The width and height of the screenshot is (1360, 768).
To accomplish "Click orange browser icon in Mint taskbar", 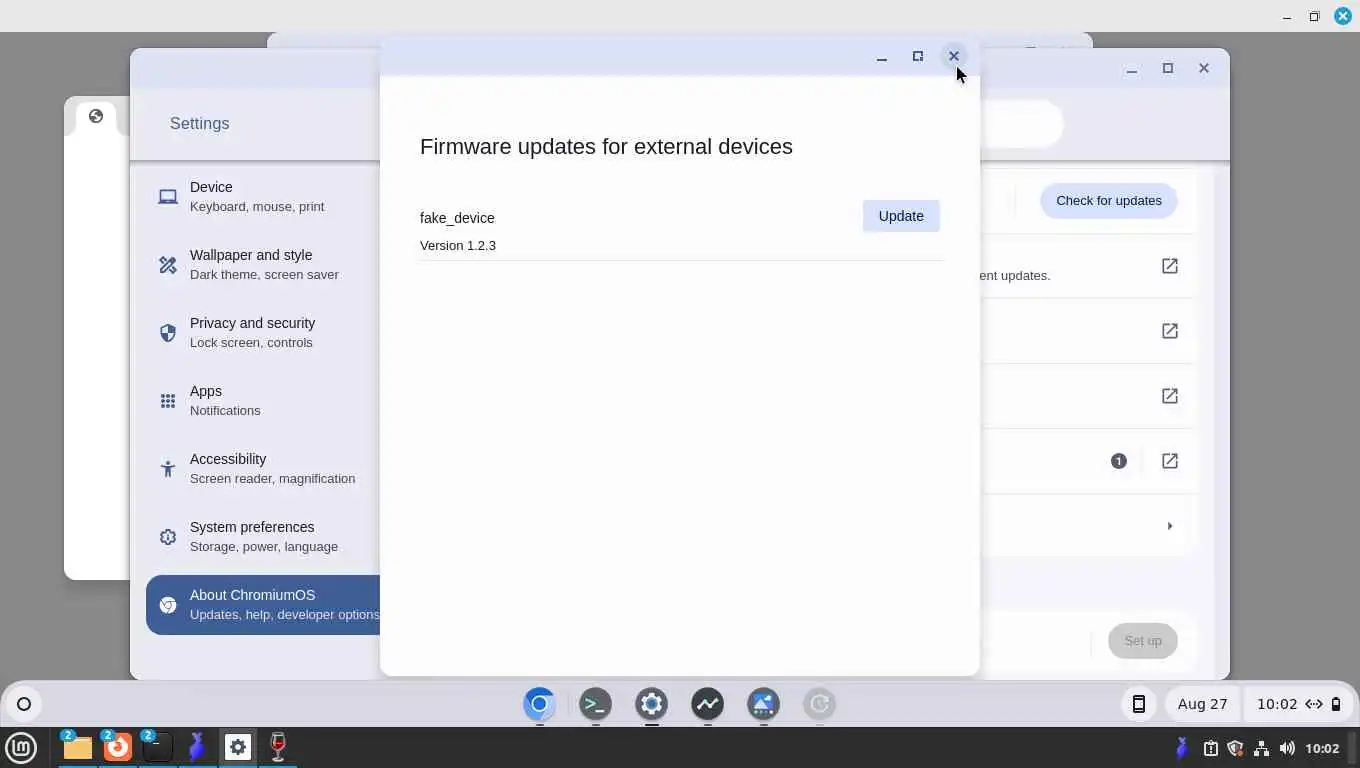I will click(x=118, y=747).
